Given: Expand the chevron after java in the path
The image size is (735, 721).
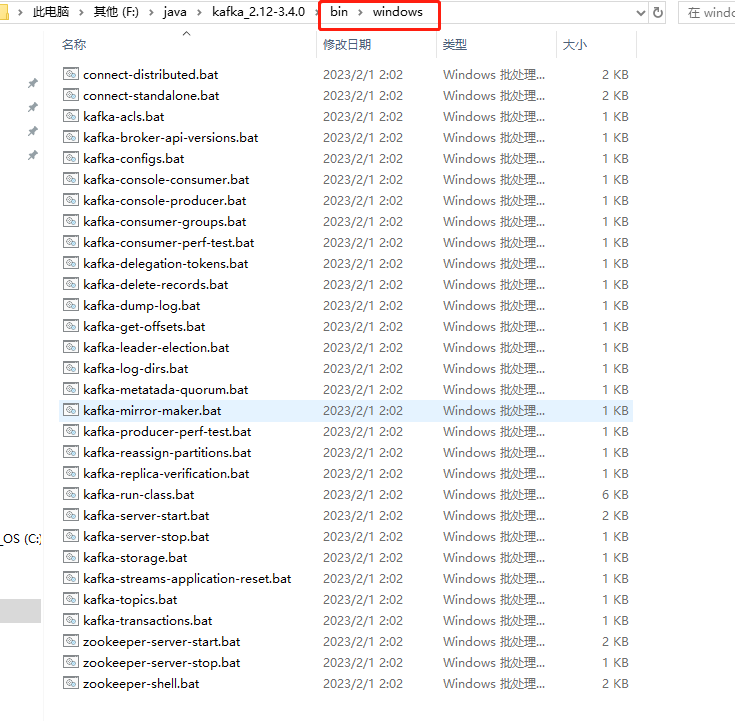Looking at the screenshot, I should click(x=199, y=13).
